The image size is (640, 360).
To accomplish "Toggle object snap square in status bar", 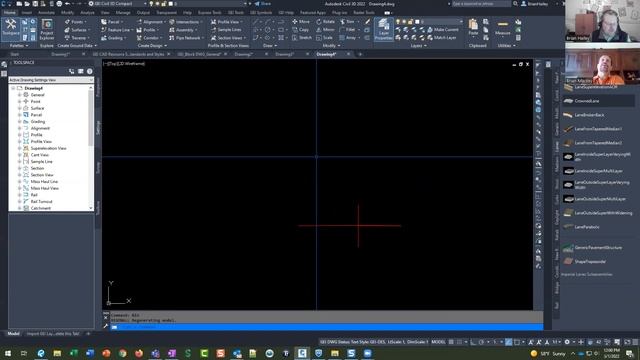I will point(517,342).
